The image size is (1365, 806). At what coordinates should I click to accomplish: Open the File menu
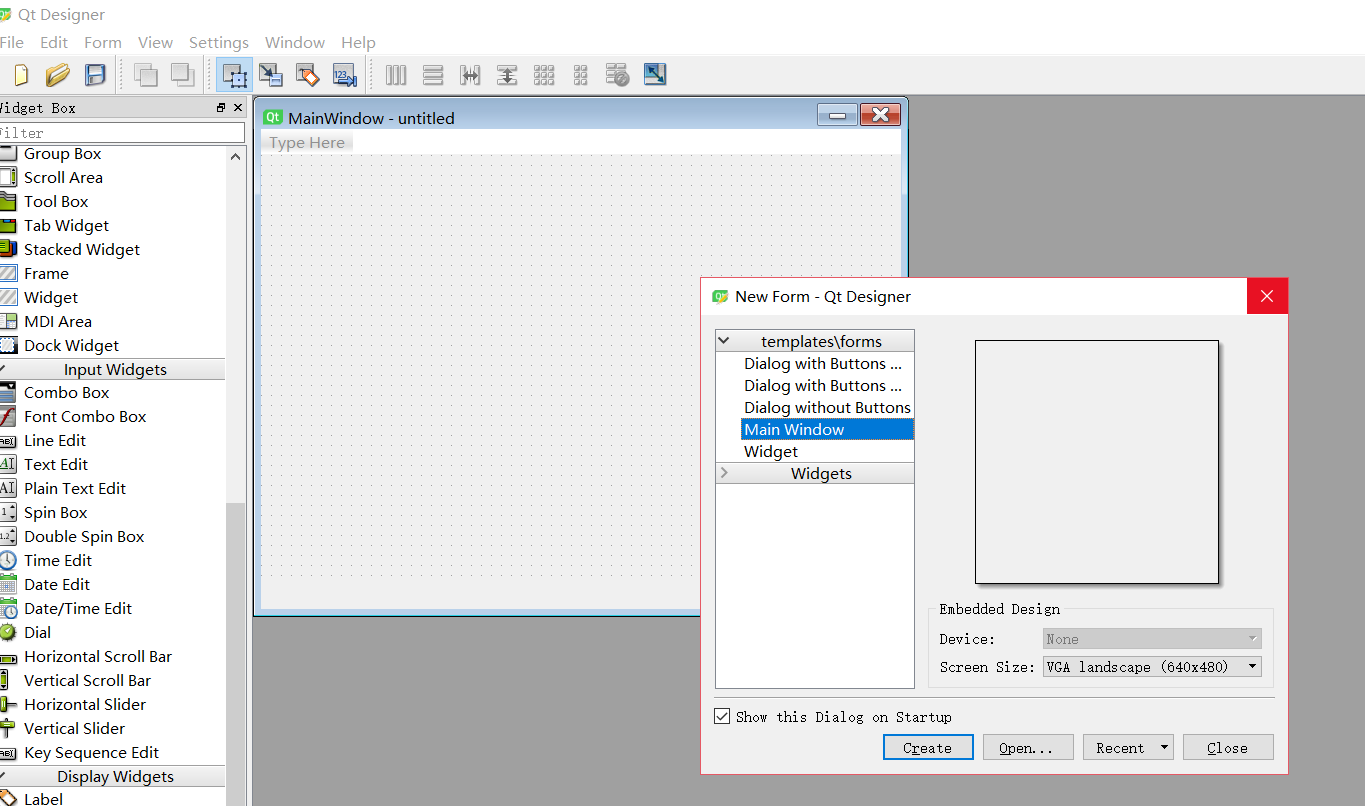pyautogui.click(x=11, y=42)
